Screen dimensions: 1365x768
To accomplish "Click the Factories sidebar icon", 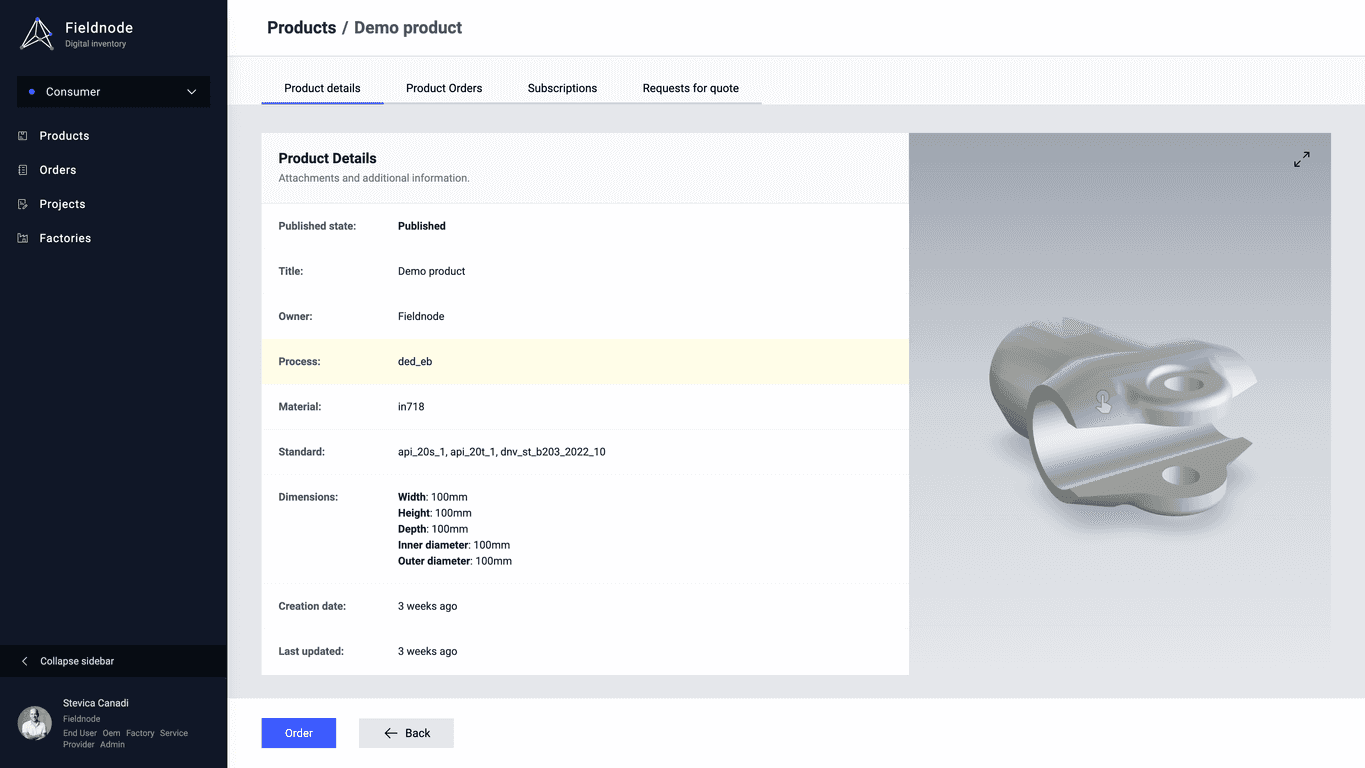I will [x=23, y=238].
